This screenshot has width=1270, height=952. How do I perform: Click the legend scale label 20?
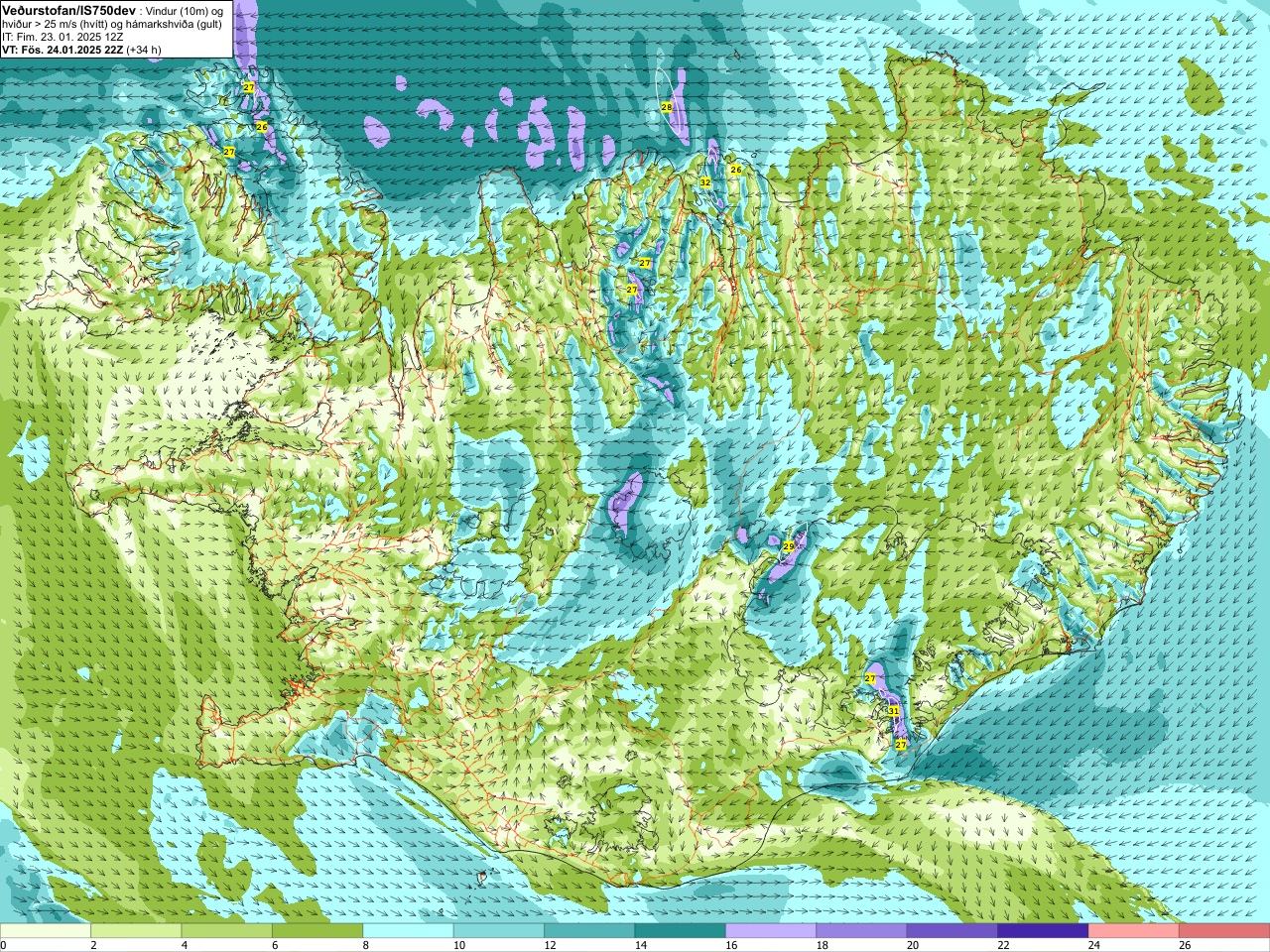tap(913, 946)
